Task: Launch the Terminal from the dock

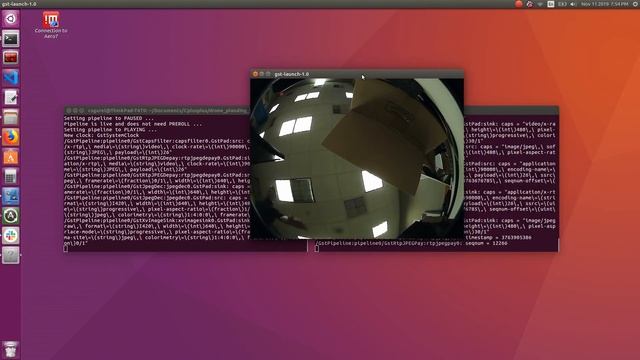Action: [11, 38]
